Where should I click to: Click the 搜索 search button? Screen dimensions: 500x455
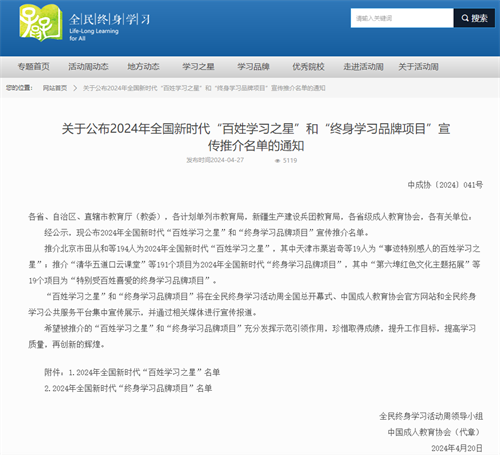pyautogui.click(x=474, y=18)
